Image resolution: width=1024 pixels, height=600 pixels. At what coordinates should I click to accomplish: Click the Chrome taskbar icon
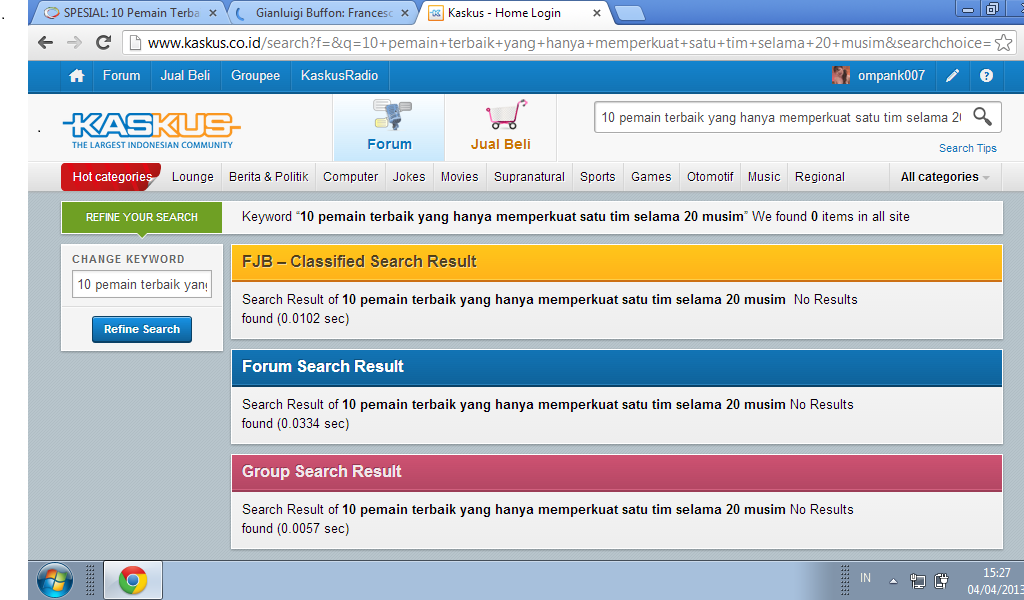click(133, 580)
